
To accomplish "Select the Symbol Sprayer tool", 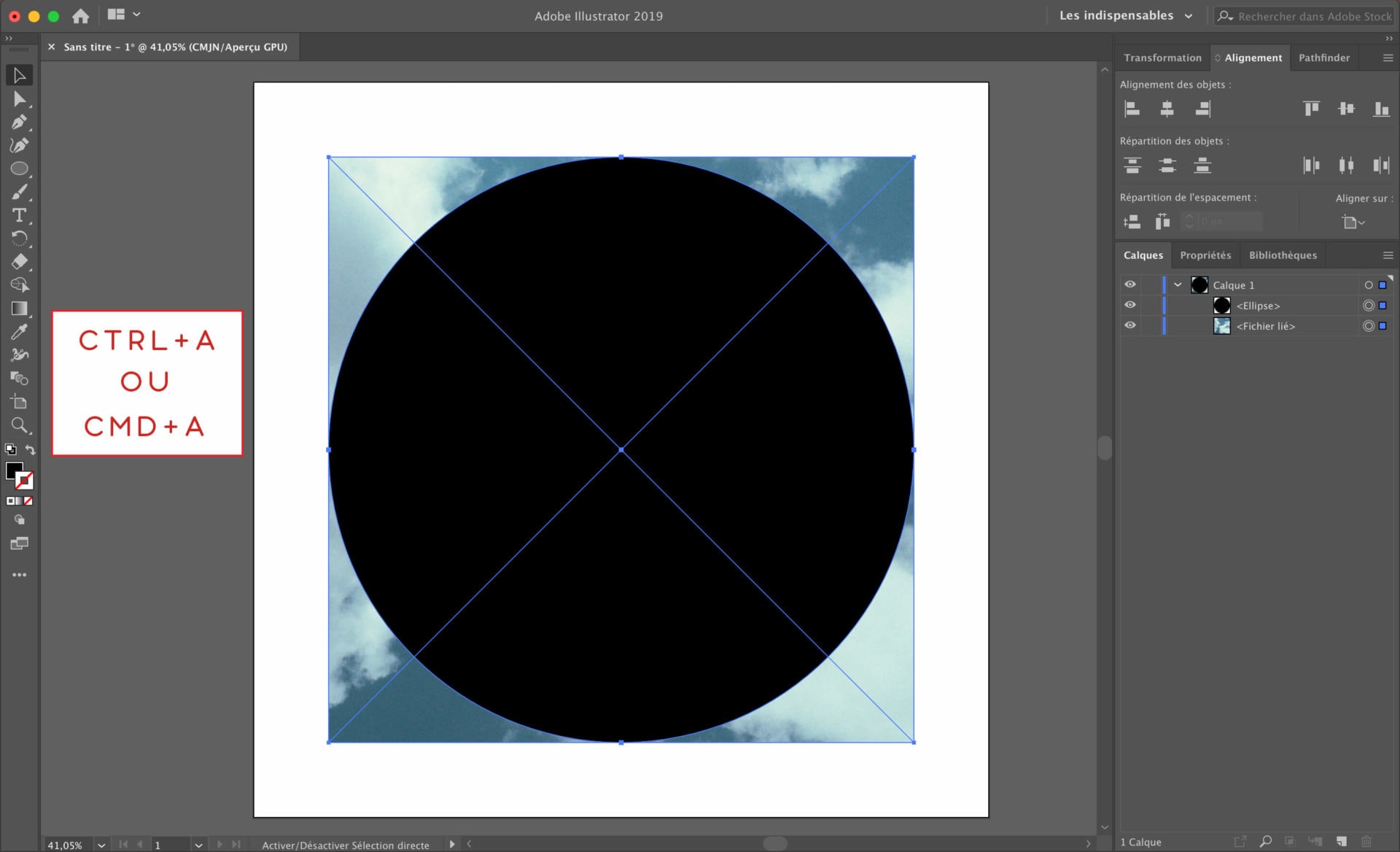I will click(19, 355).
